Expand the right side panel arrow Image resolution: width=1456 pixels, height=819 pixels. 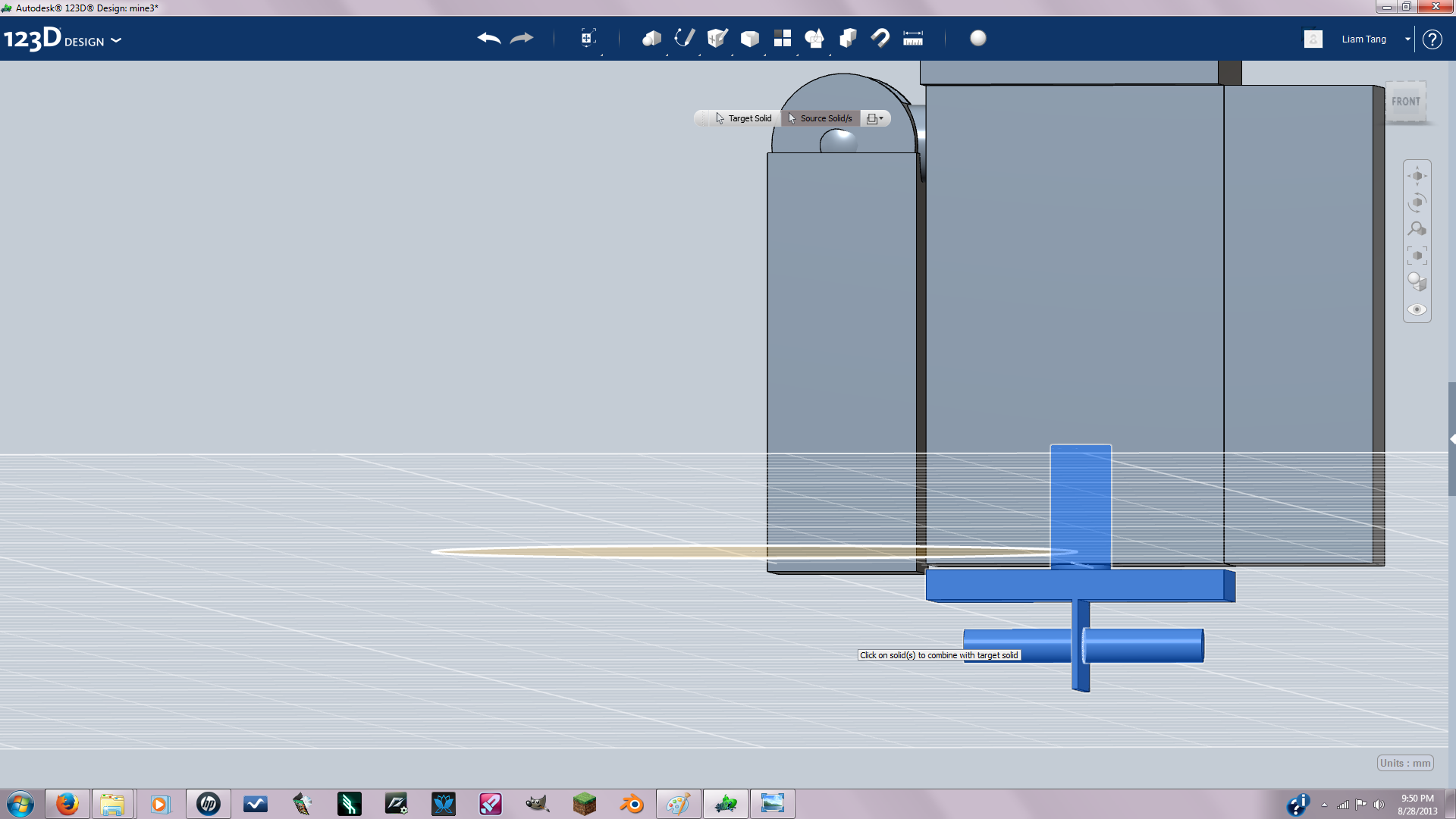point(1452,439)
